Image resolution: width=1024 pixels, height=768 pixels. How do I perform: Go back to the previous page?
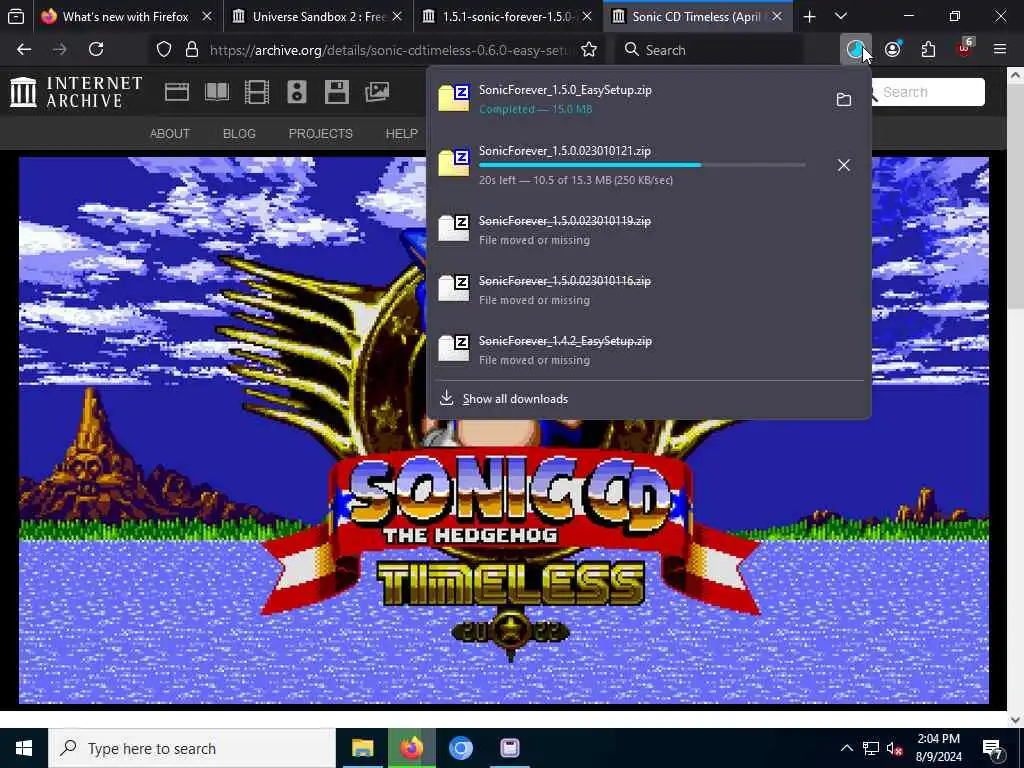24,50
